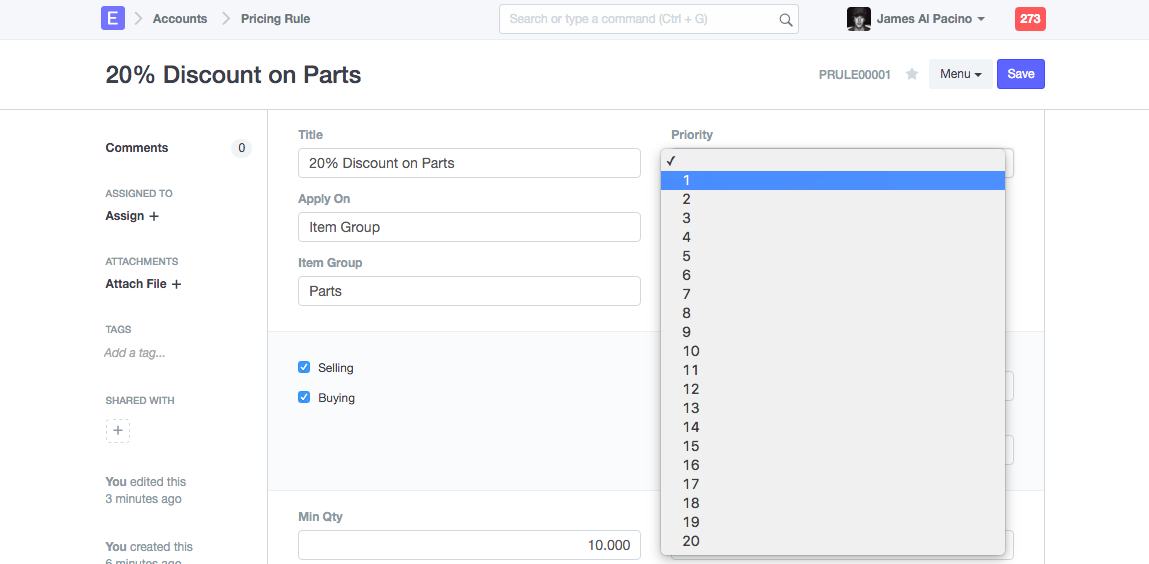
Task: Click the Comments count bubble
Action: coord(241,148)
